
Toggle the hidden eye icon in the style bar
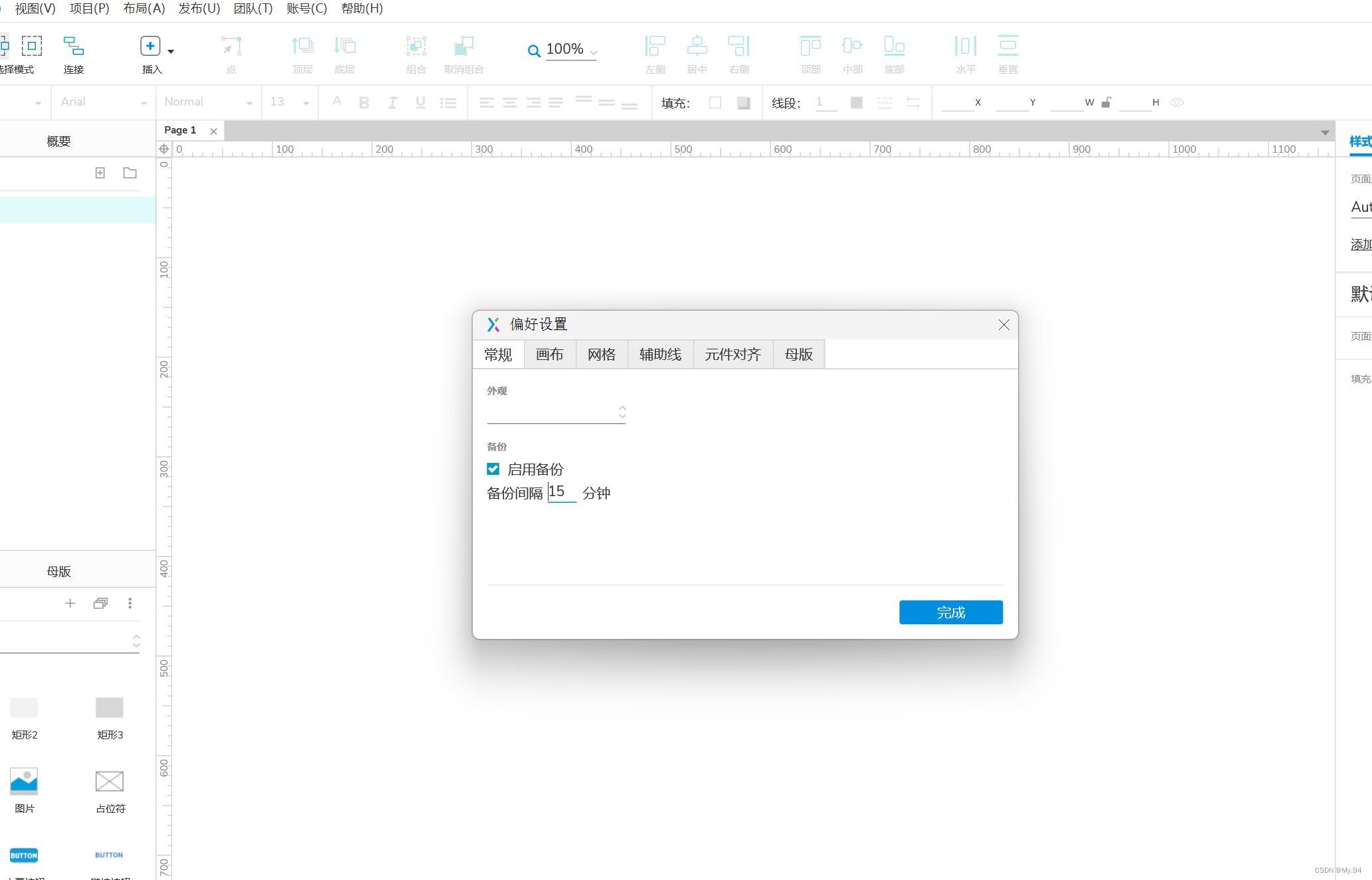click(x=1177, y=102)
